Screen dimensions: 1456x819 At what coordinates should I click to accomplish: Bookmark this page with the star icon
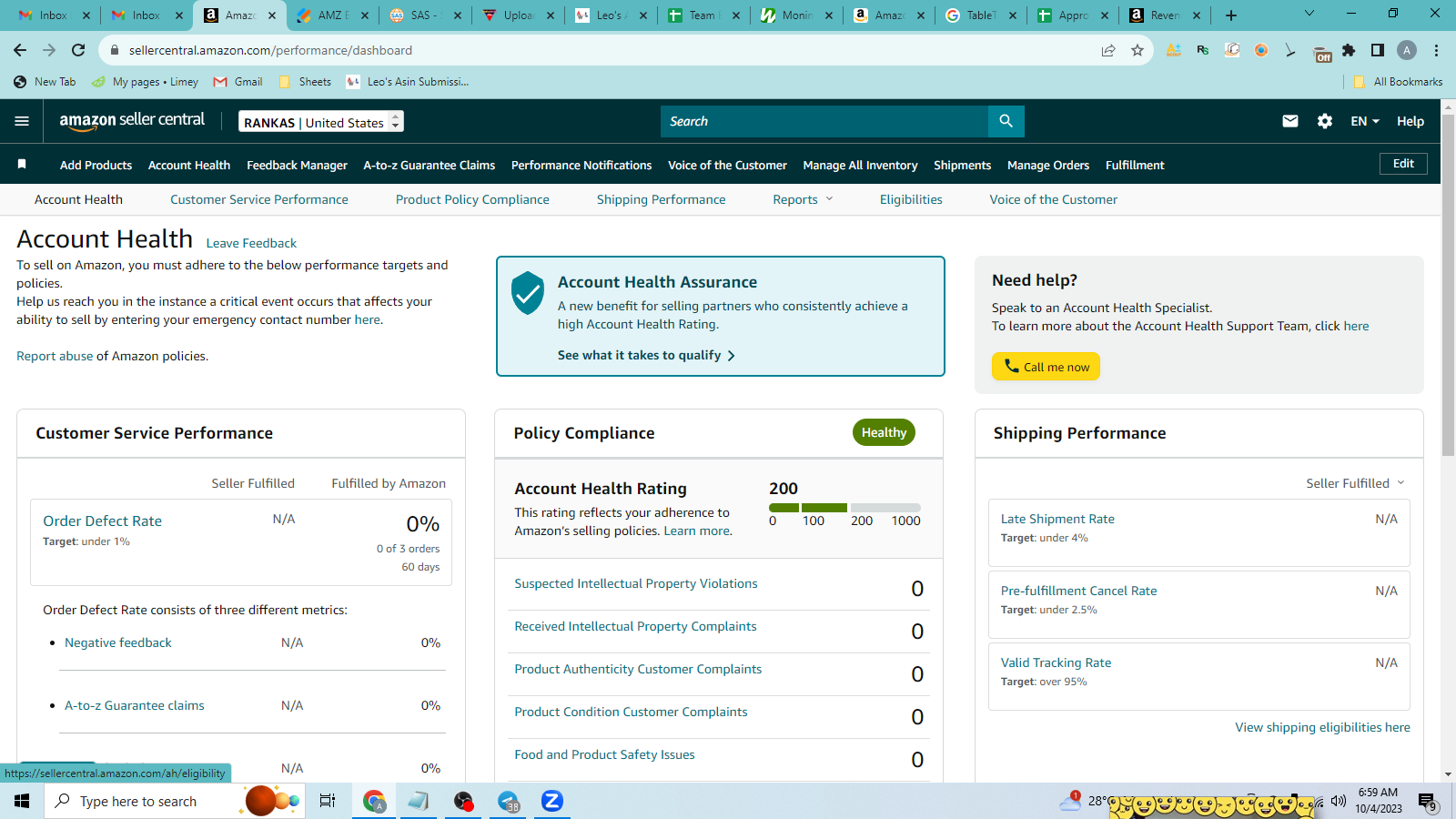pos(1137,50)
